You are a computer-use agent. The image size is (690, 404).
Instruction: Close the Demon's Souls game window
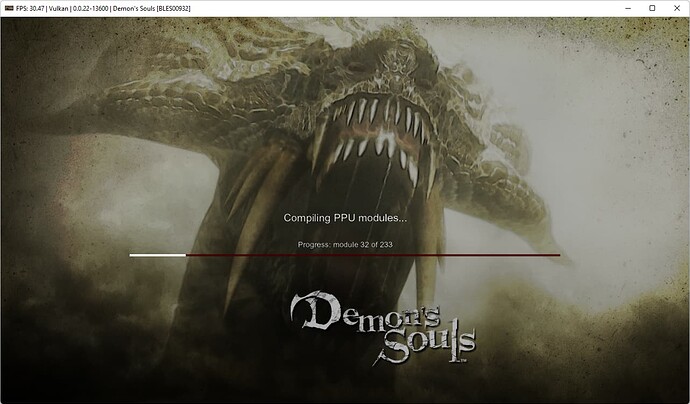click(x=677, y=8)
